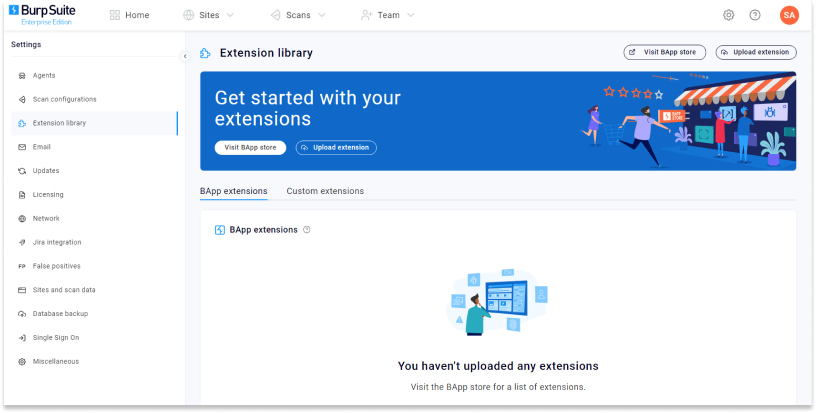Click the empty-state illustration of man at screen
This screenshot has width=816, height=413.
tap(497, 302)
